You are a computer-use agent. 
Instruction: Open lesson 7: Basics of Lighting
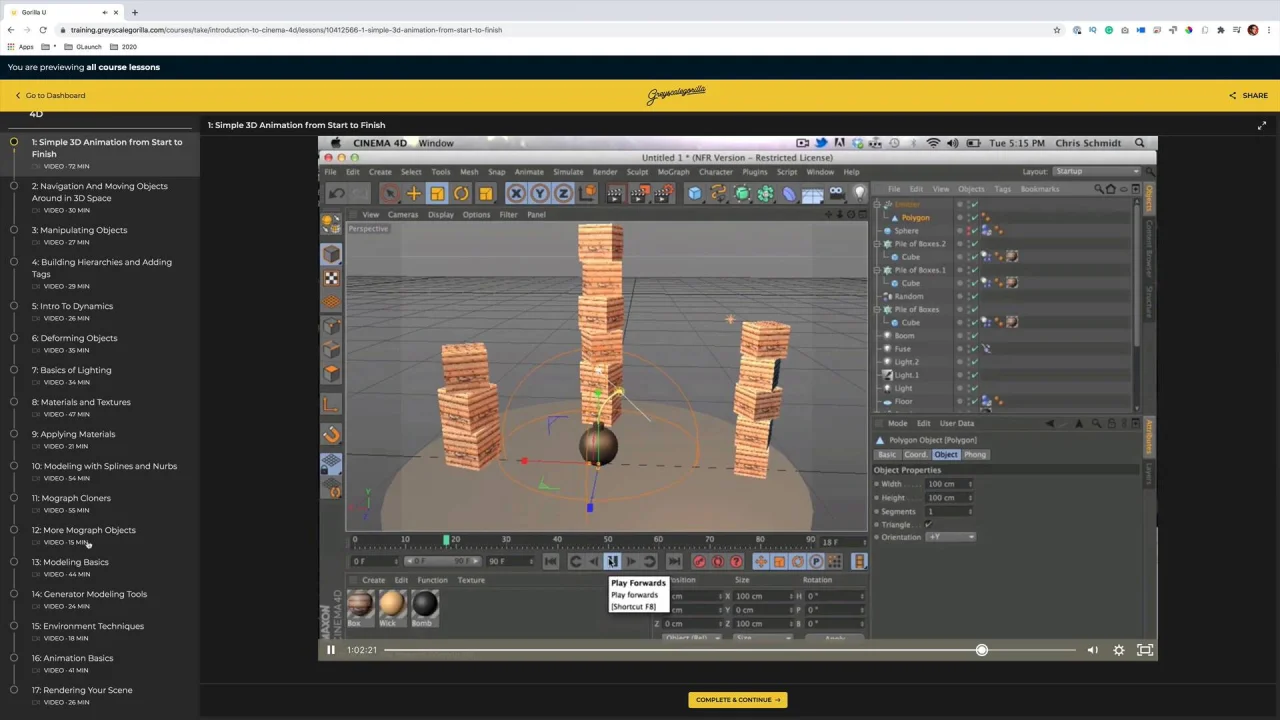[x=71, y=370]
